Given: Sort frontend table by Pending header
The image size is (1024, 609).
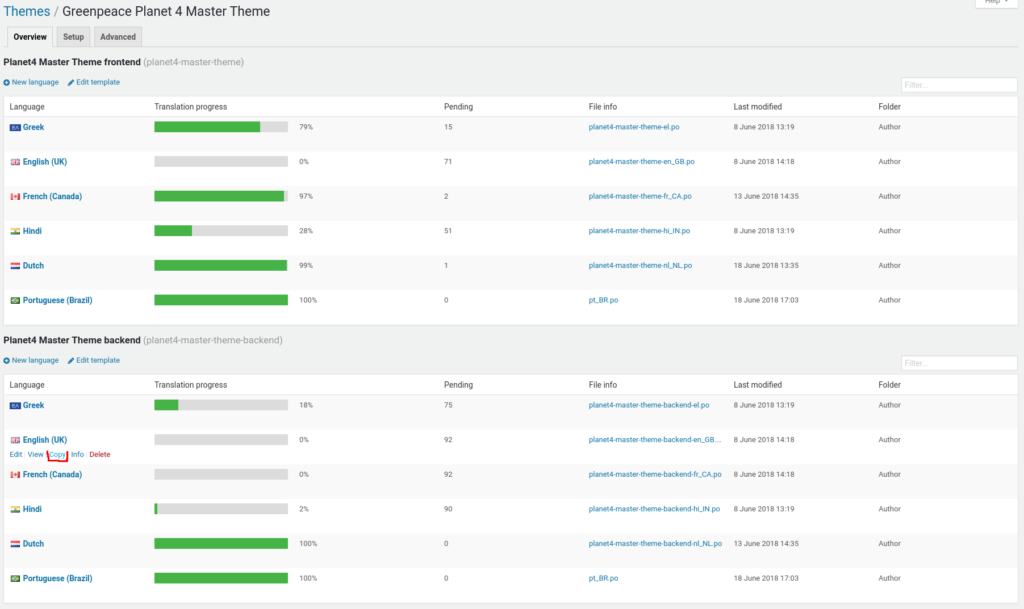Looking at the screenshot, I should 458,107.
